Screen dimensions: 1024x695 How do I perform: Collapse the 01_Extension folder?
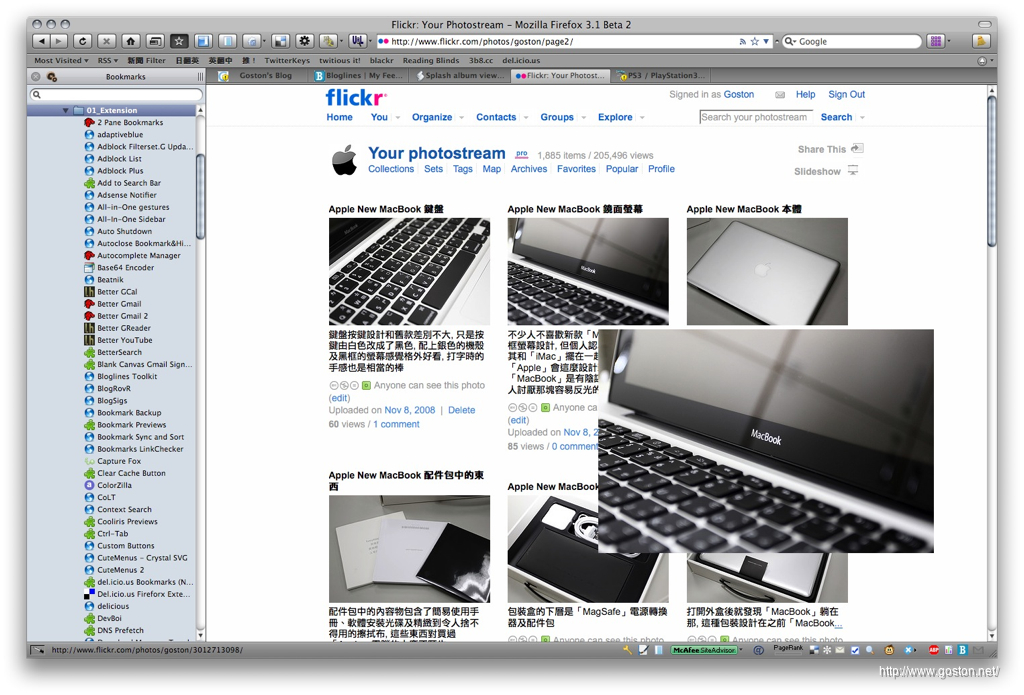pyautogui.click(x=65, y=110)
